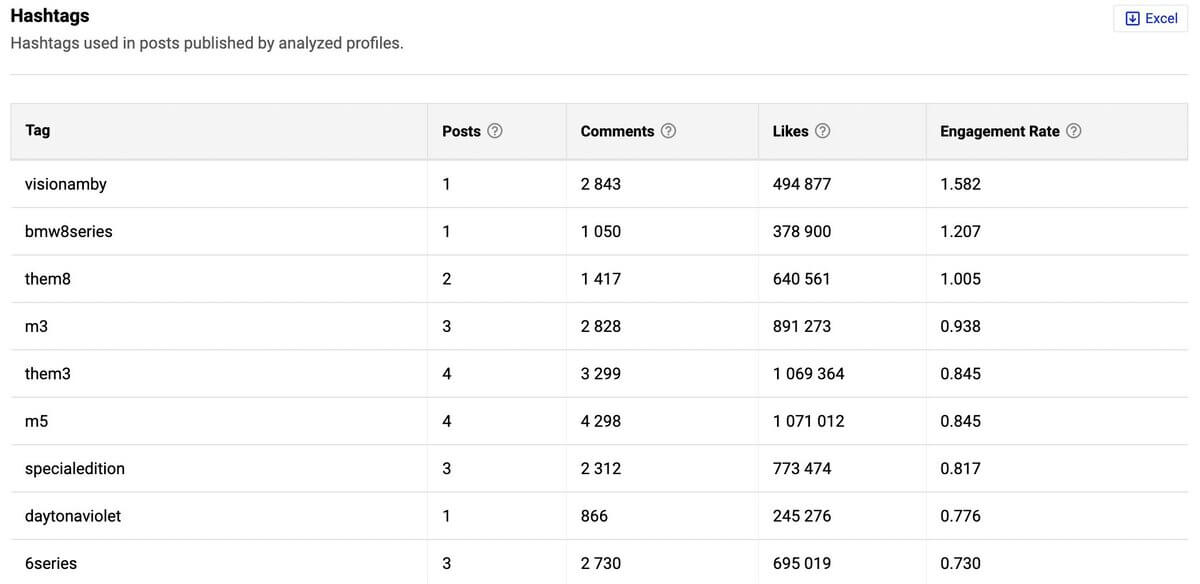This screenshot has height=584, width=1200.
Task: Click the 6series hashtag
Action: 51,563
